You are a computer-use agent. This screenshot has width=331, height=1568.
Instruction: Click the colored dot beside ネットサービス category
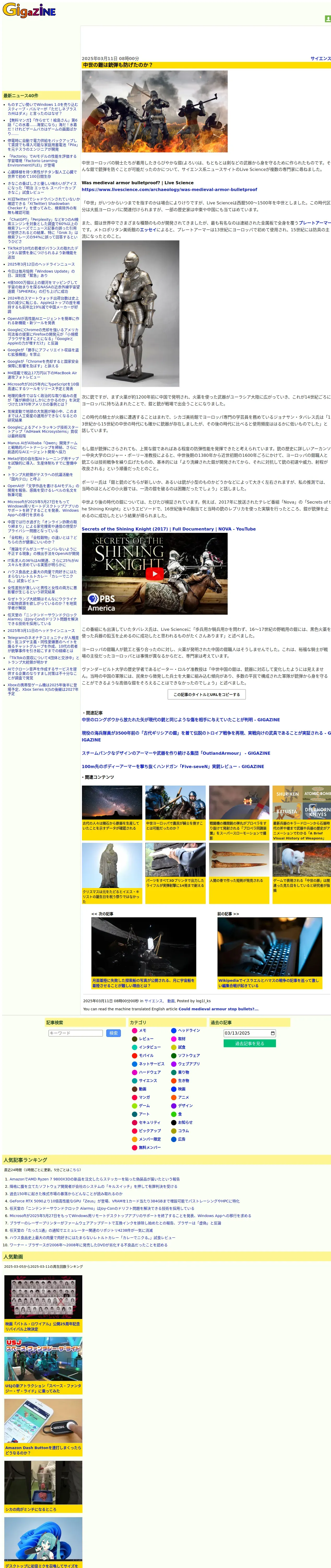pyautogui.click(x=134, y=1064)
